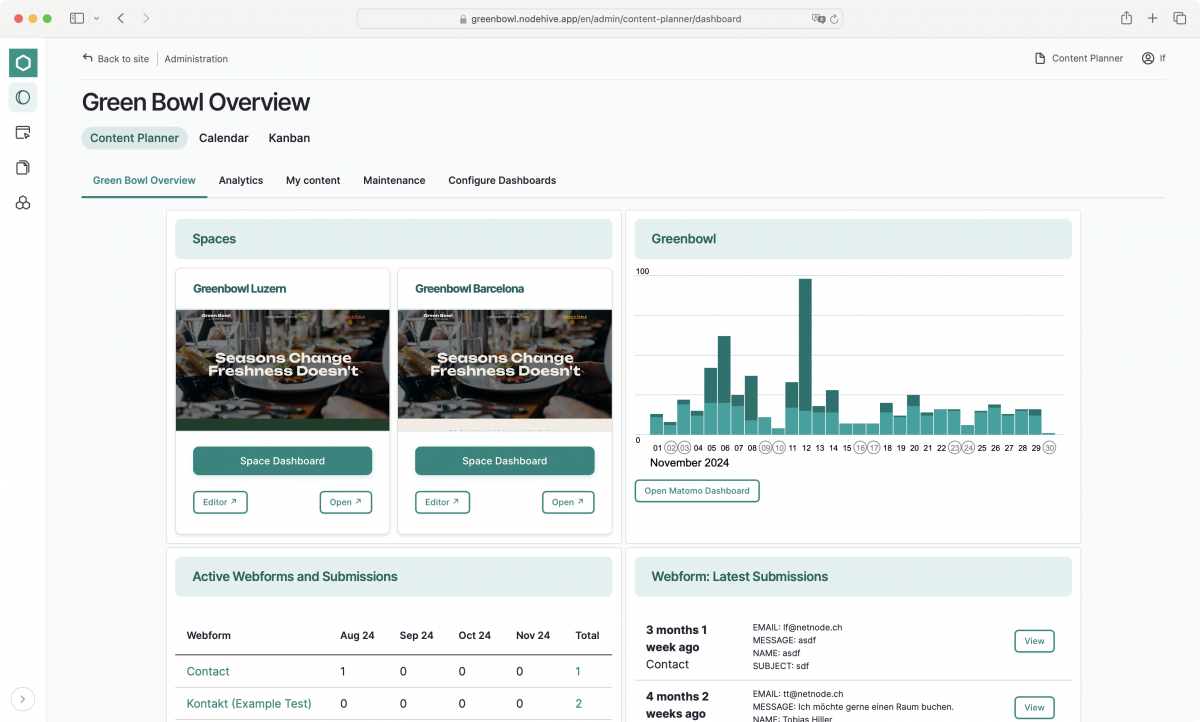View the submission from 4 months 2 weeks ago
1200x722 pixels.
click(1034, 707)
